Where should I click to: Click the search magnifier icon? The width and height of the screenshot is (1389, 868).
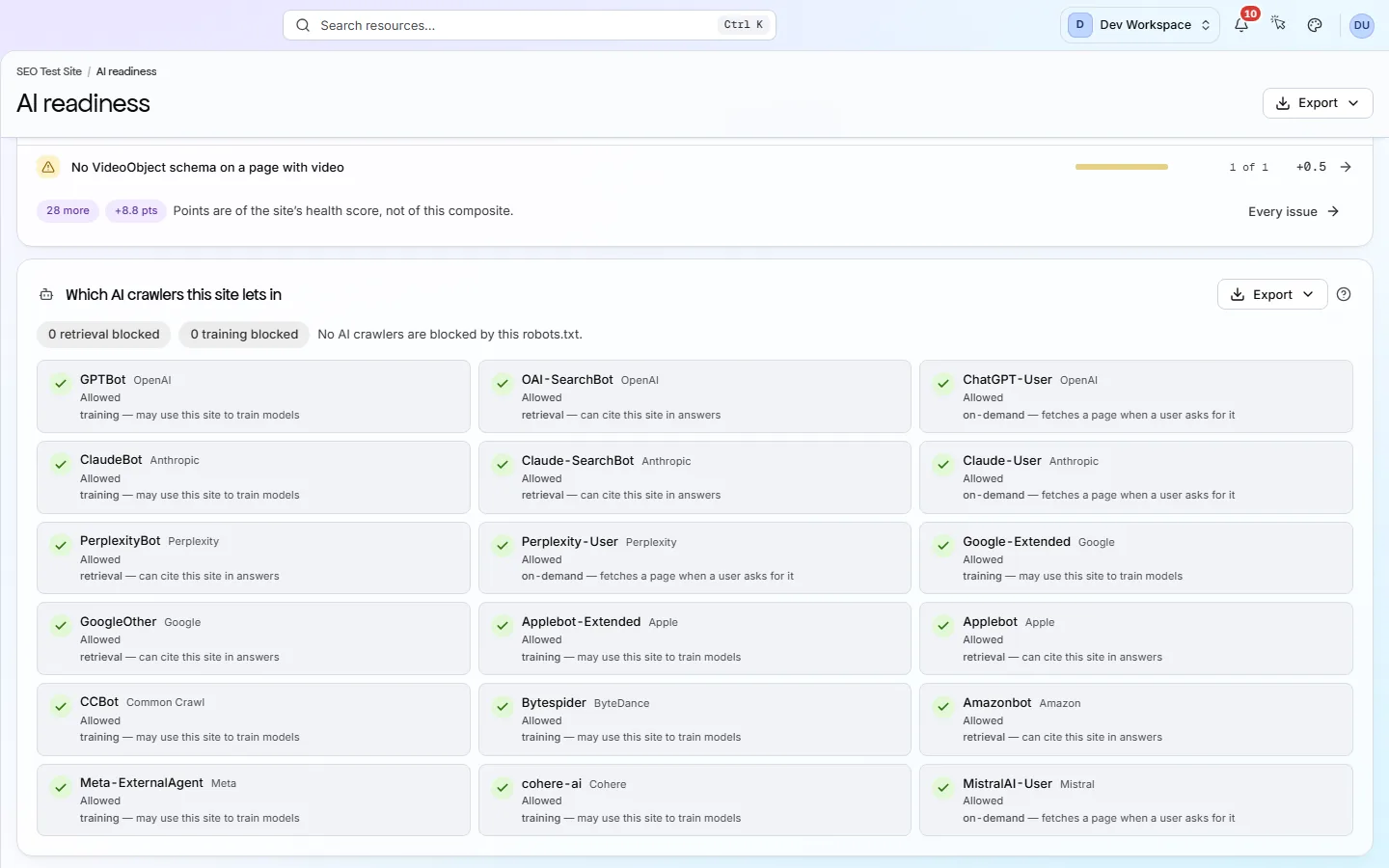303,25
